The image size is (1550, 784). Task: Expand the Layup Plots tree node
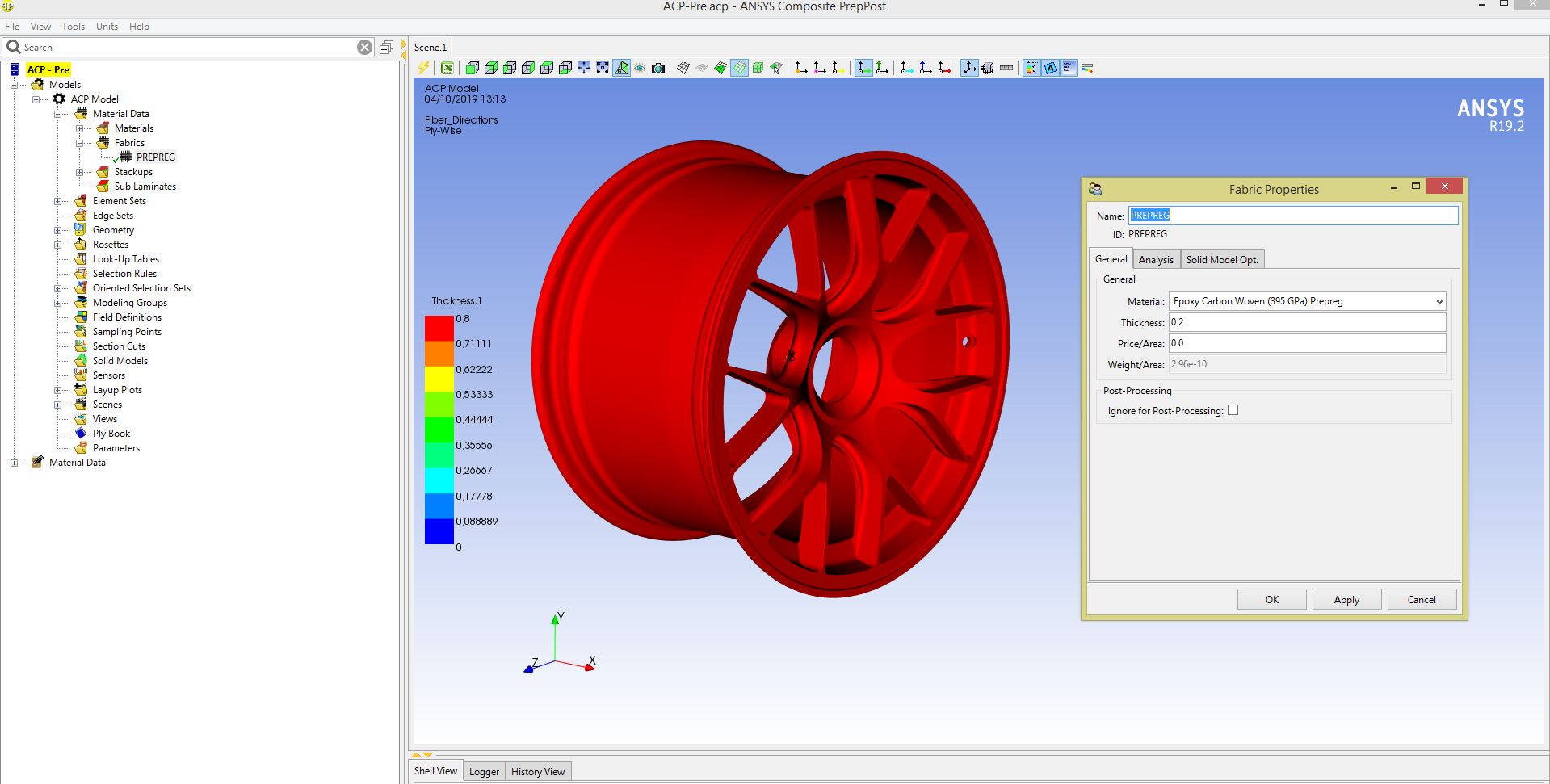[57, 390]
